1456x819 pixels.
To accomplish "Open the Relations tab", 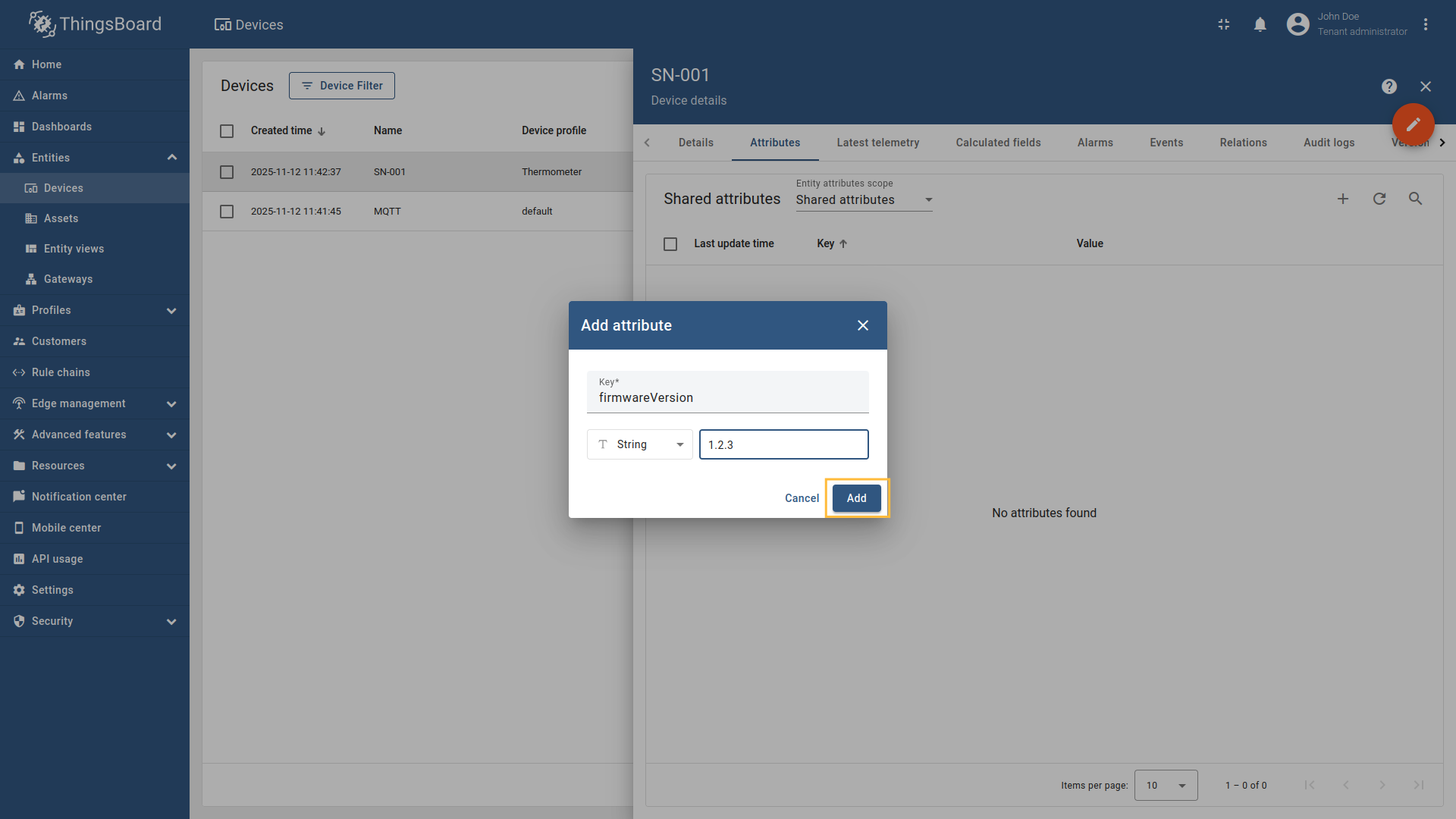I will pyautogui.click(x=1243, y=143).
